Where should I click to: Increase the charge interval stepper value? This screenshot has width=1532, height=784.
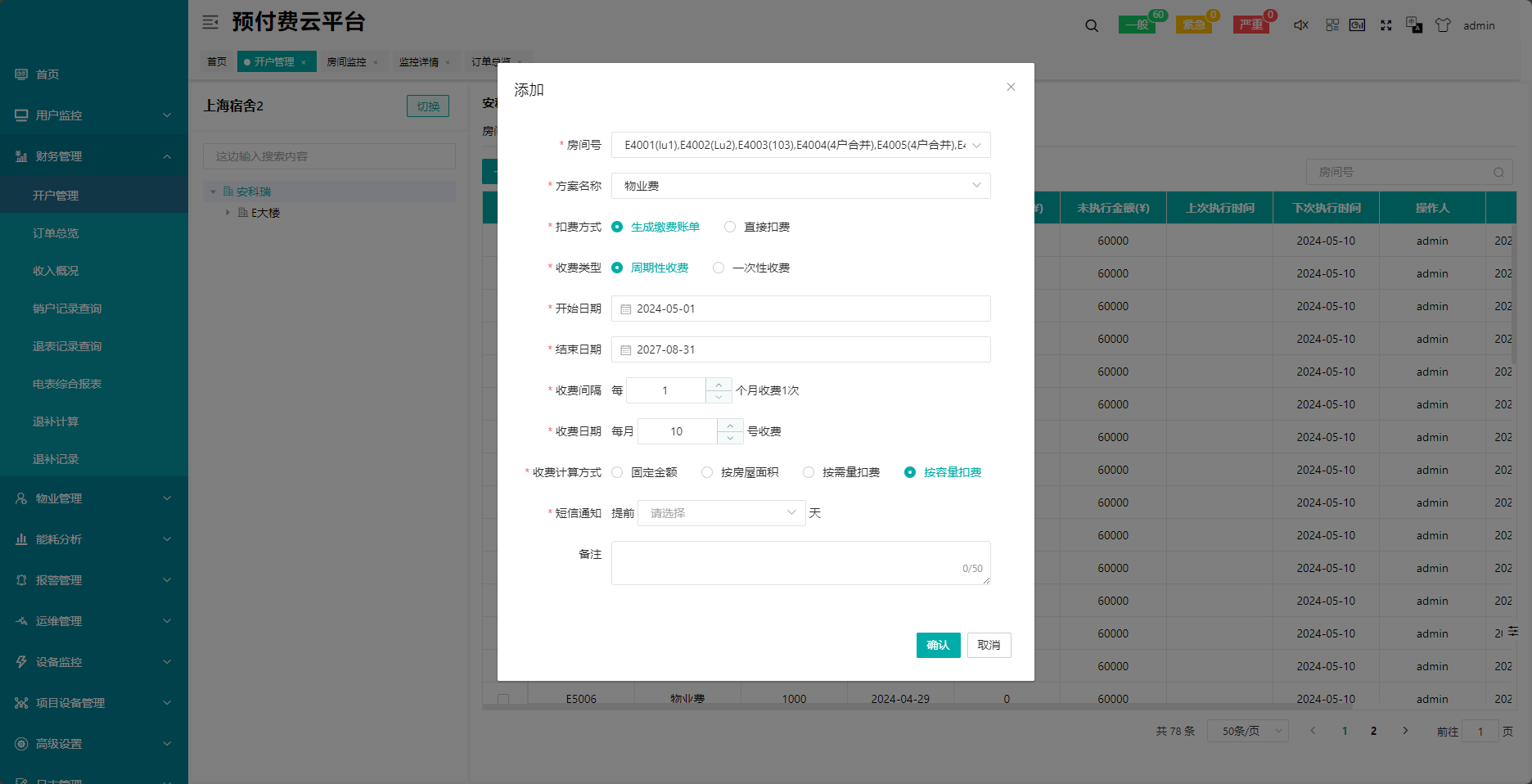(719, 385)
